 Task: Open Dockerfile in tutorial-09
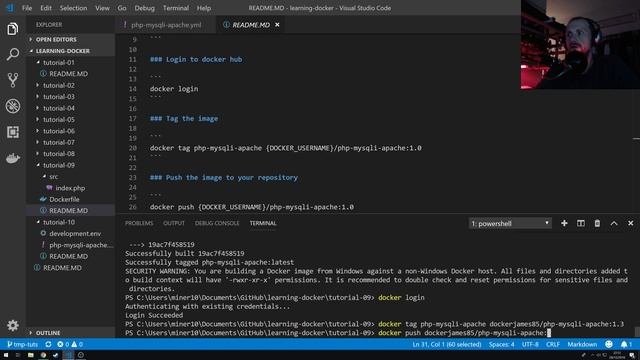64,200
